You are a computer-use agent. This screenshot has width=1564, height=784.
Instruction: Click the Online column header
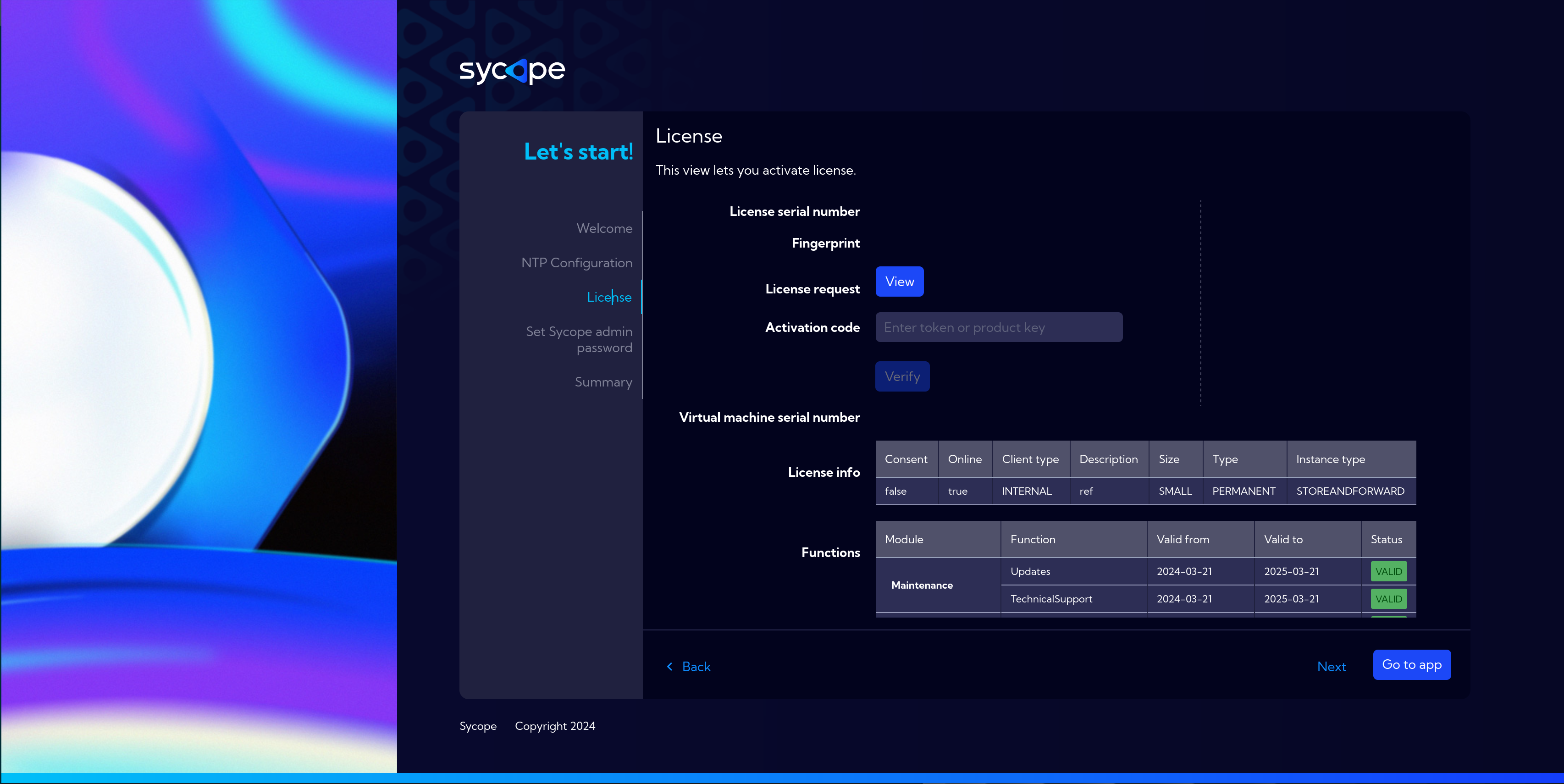[965, 459]
